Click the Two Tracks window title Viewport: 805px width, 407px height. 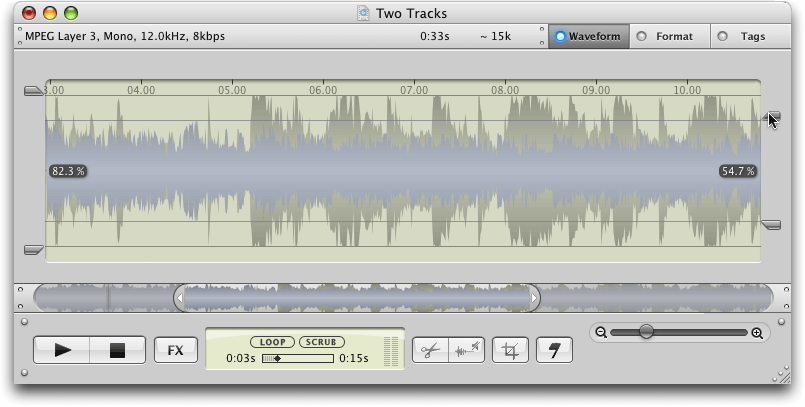(411, 13)
